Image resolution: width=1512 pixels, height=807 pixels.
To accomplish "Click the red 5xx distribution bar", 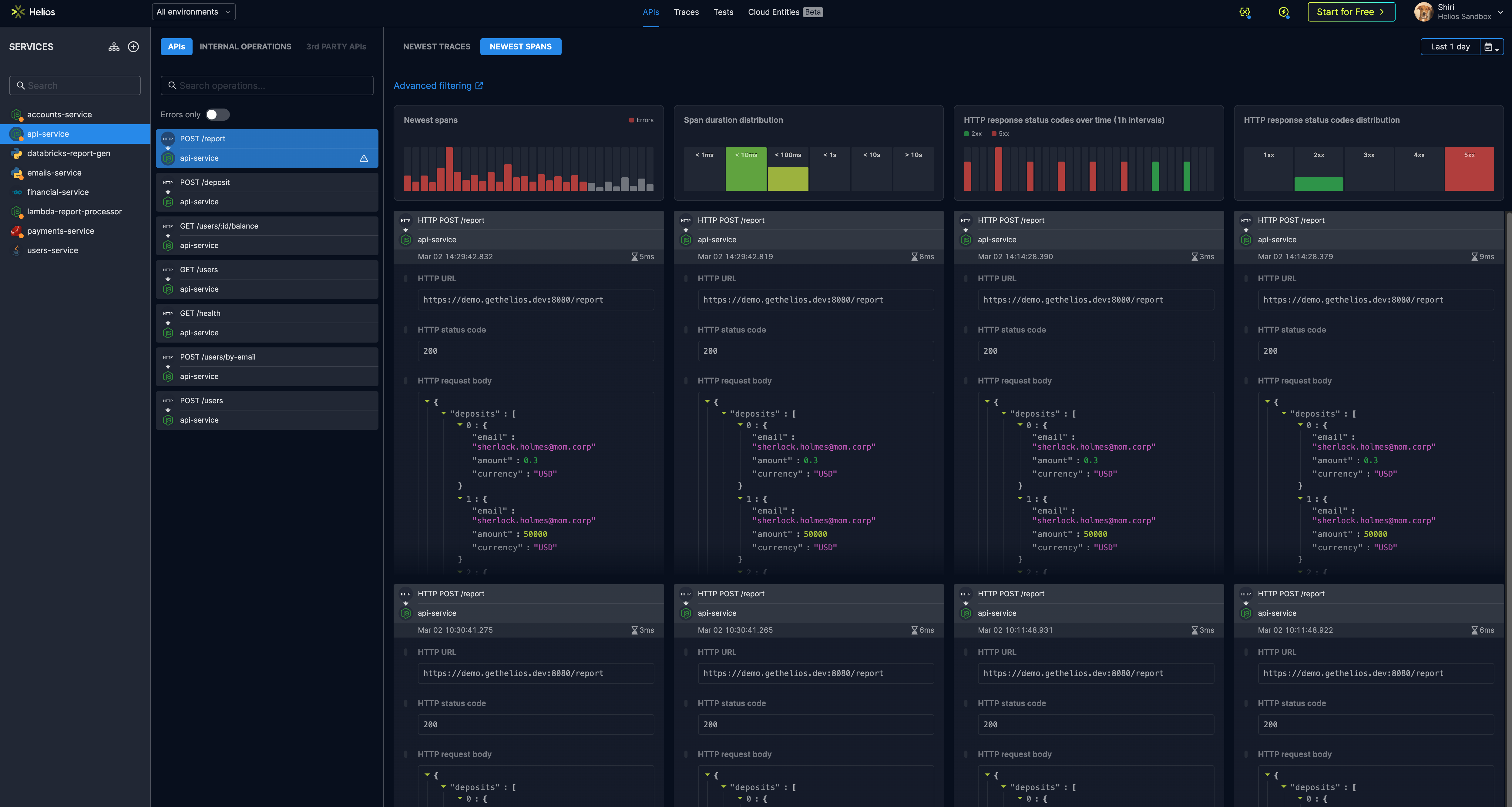I will click(x=1469, y=170).
